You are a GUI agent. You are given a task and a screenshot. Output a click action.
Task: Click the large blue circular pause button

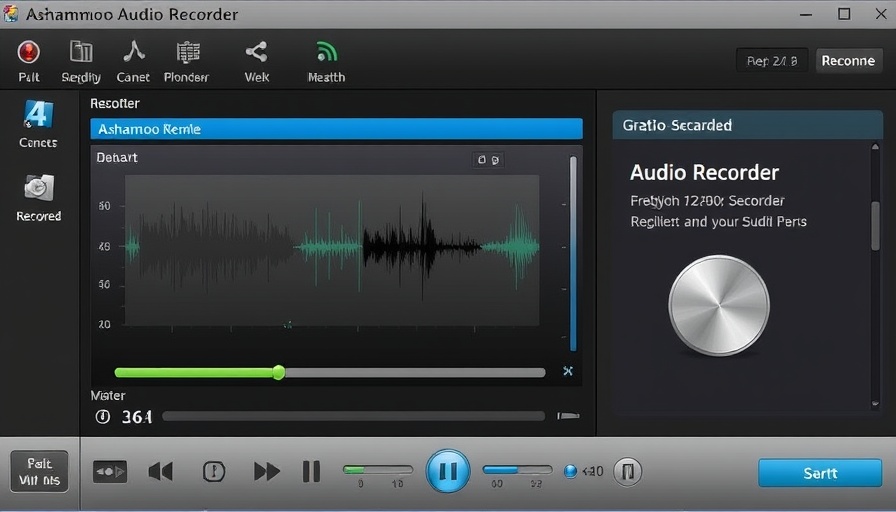[448, 471]
